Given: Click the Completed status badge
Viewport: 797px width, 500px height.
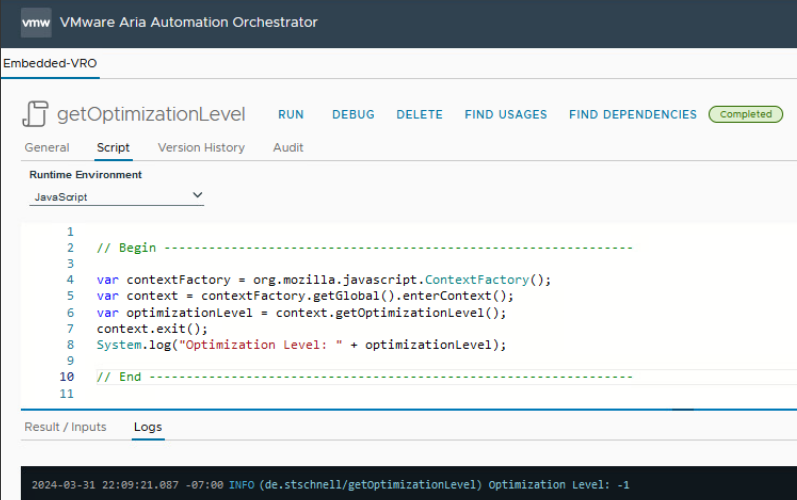Looking at the screenshot, I should [x=746, y=114].
